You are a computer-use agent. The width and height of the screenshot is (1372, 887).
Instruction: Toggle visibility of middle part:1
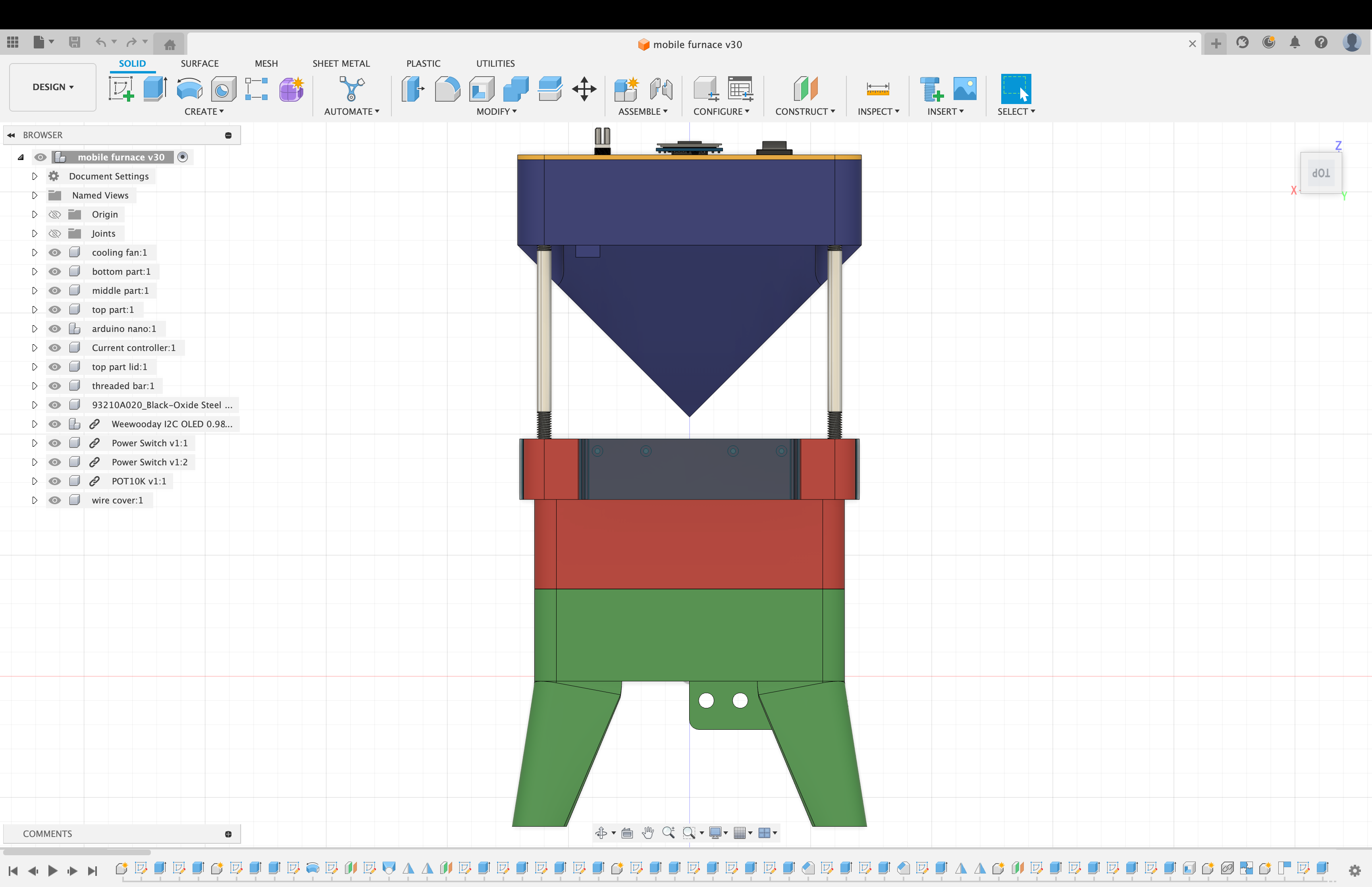55,290
